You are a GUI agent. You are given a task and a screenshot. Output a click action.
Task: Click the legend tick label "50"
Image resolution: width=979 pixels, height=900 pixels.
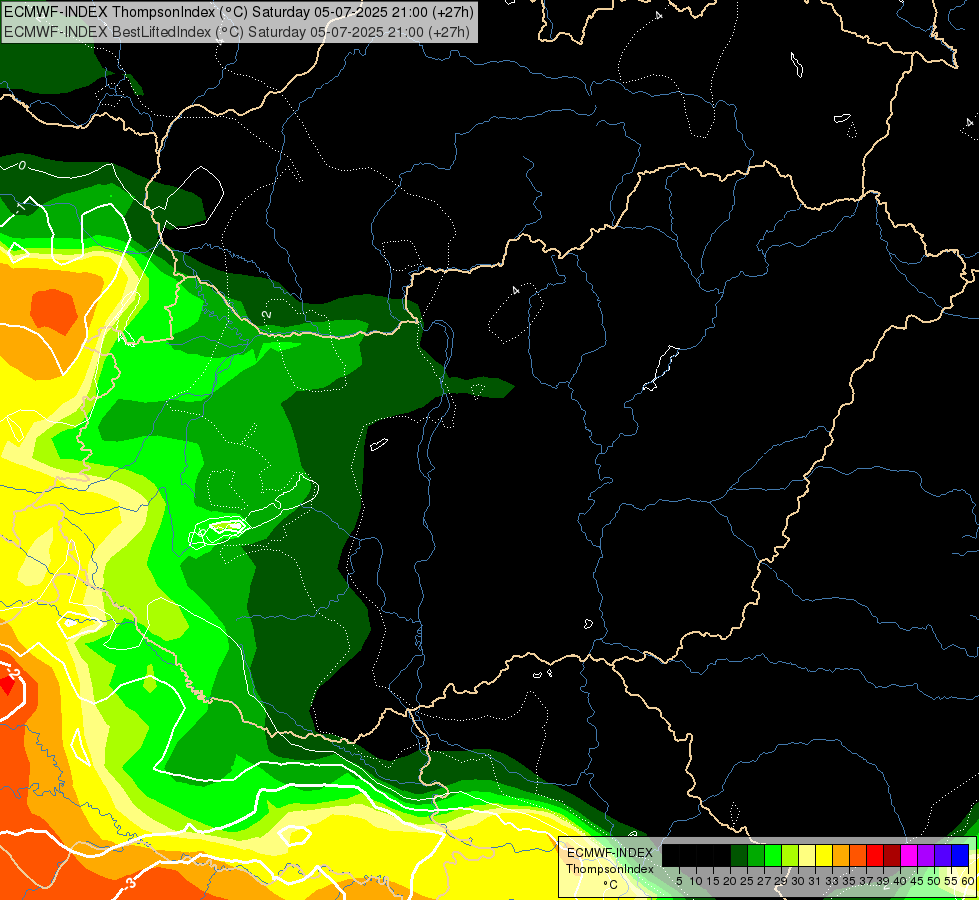pos(933,881)
